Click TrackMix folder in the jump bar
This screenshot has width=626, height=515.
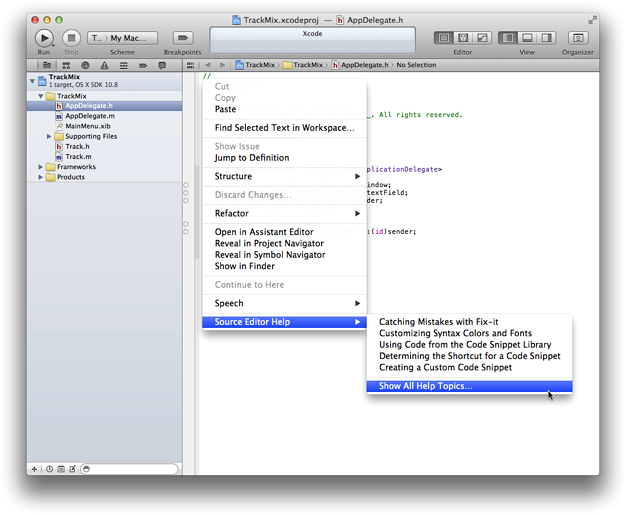click(x=303, y=65)
